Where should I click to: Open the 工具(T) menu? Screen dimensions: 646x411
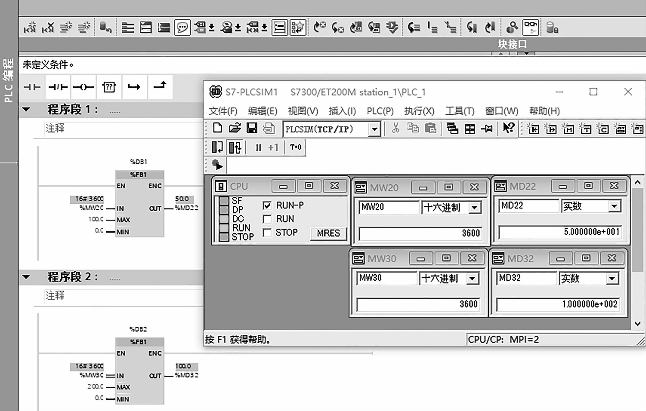[459, 111]
